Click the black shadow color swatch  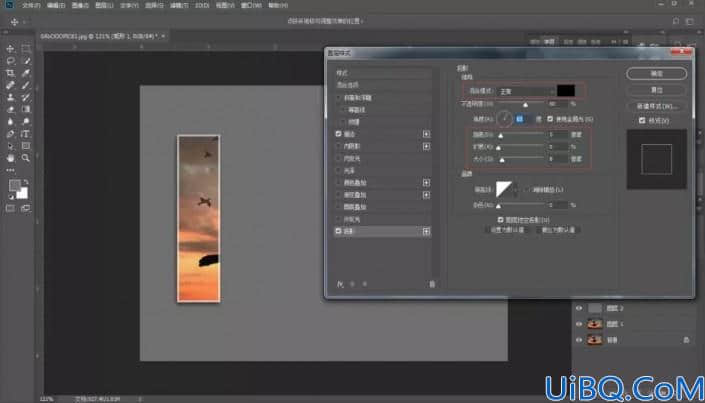pos(566,90)
